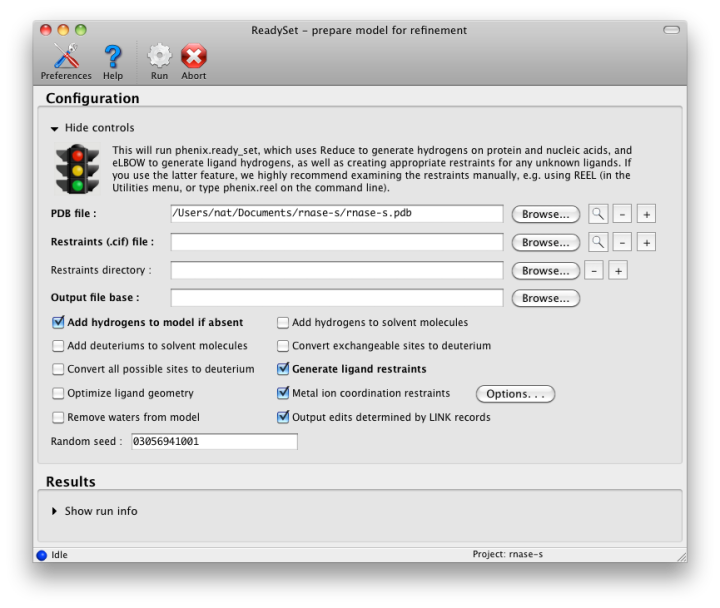Click the Restraints directory text field

tap(336, 271)
